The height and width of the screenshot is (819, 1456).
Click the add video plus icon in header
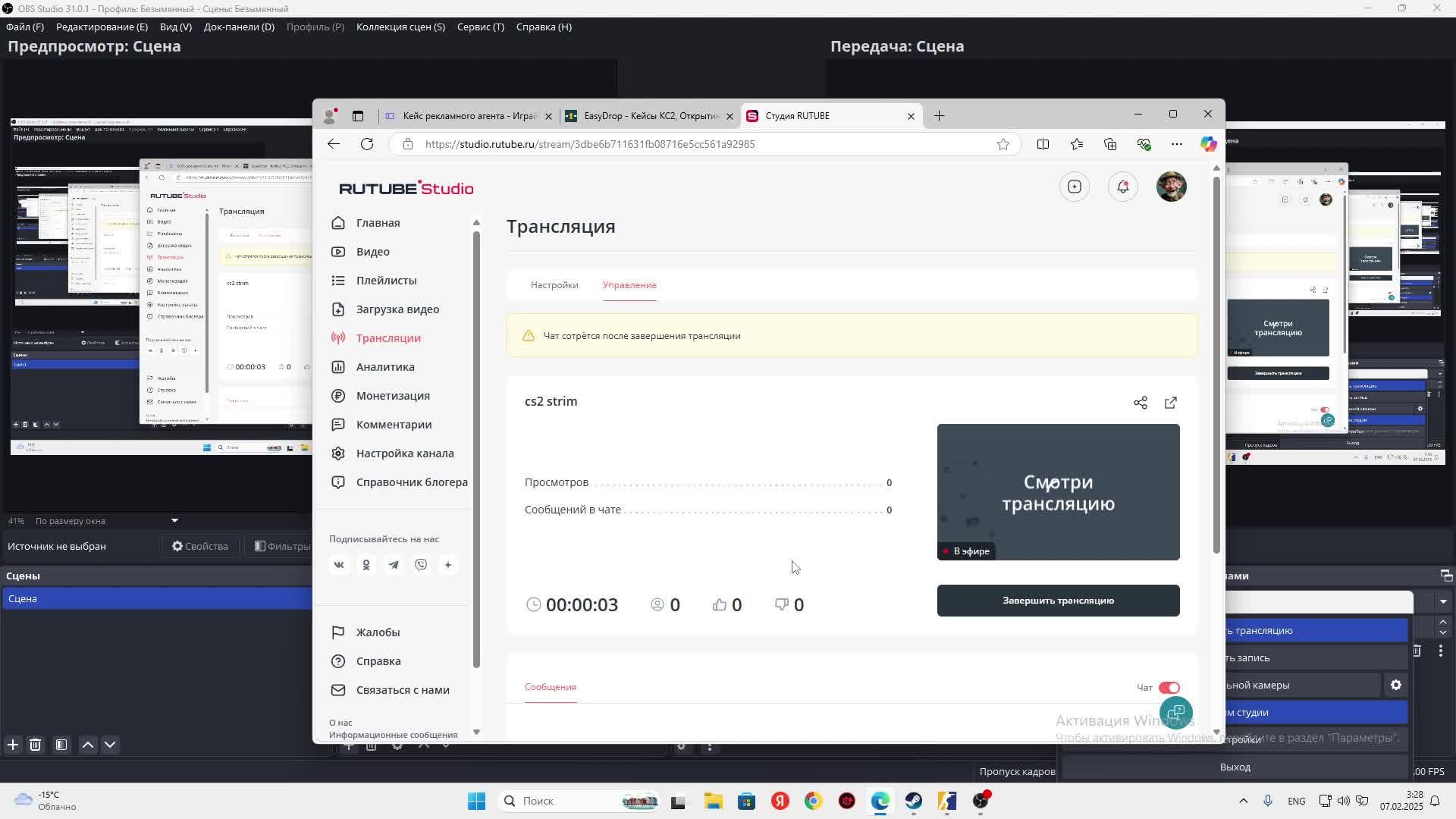coord(1074,187)
